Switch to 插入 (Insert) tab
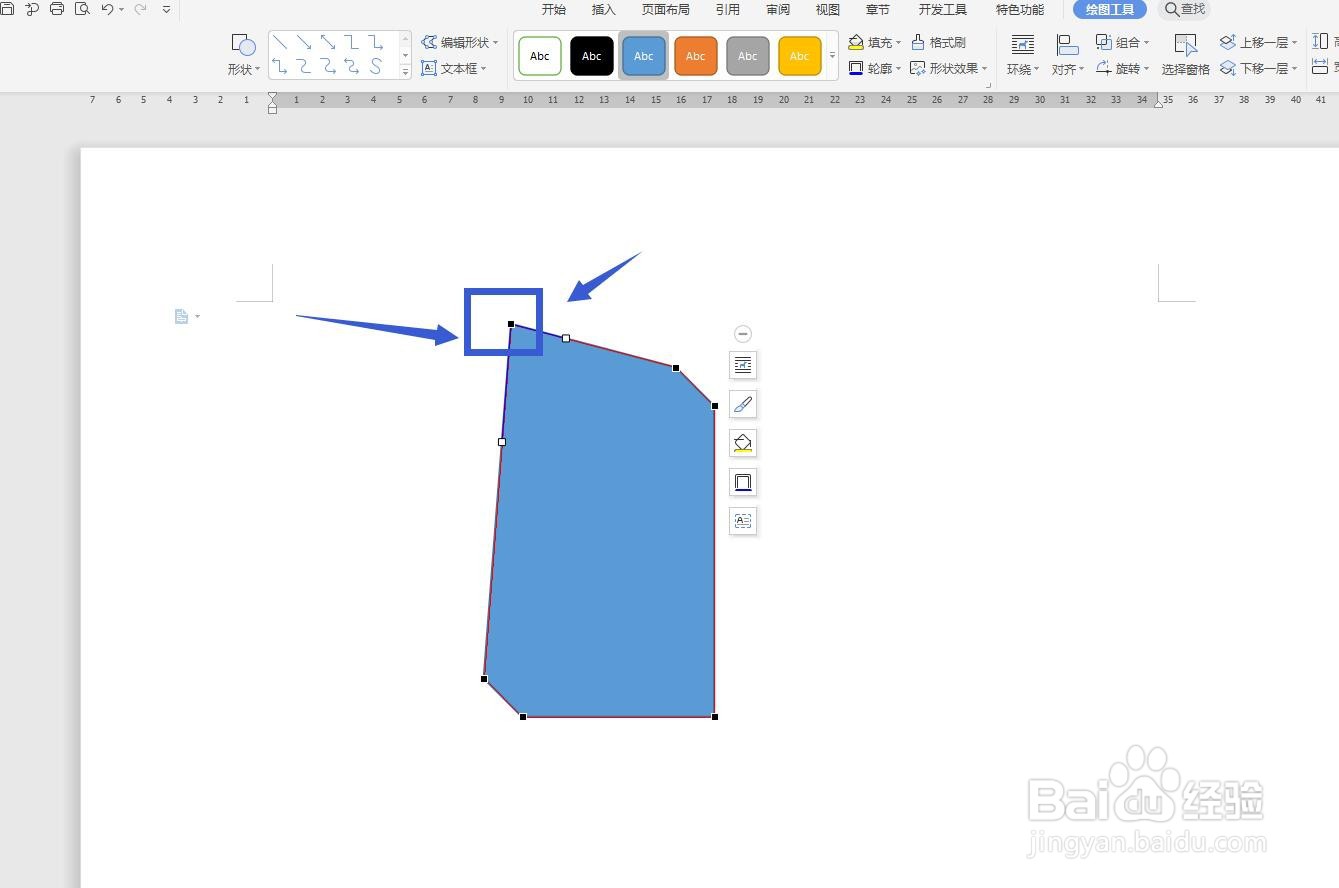The width and height of the screenshot is (1339, 888). [604, 10]
